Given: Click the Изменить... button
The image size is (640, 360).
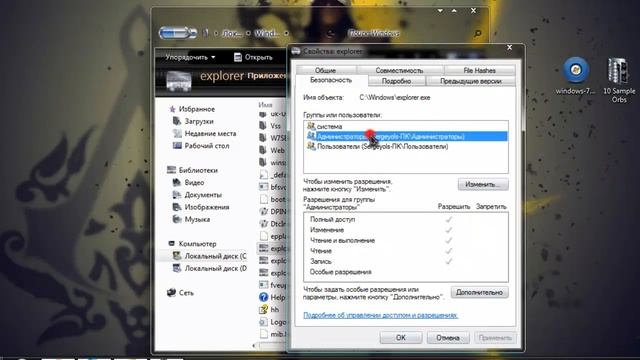Looking at the screenshot, I should click(483, 184).
